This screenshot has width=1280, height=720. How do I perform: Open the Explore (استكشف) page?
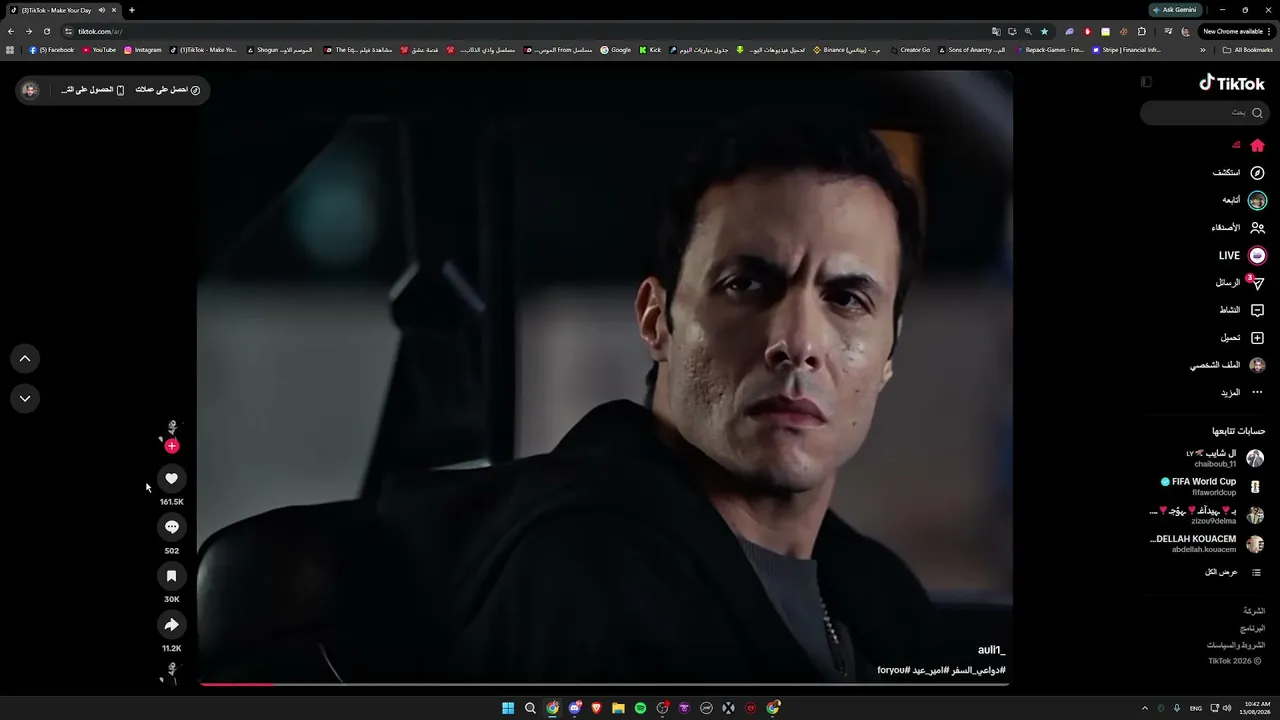[x=1238, y=173]
